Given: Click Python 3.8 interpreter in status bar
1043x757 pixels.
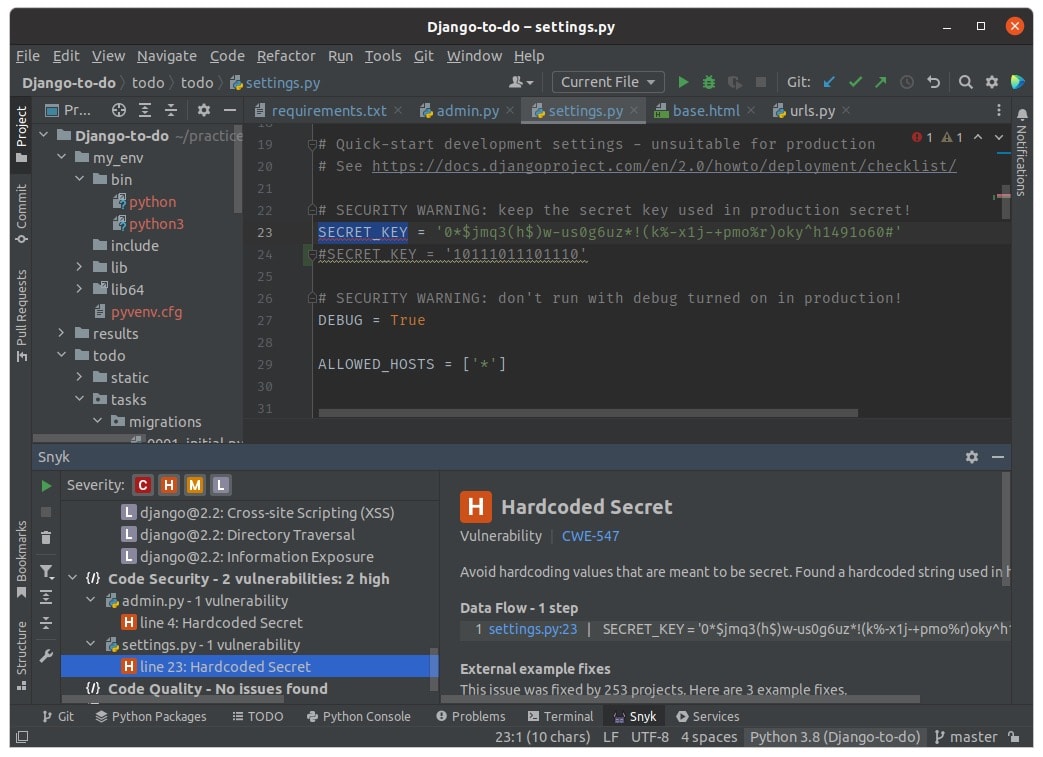Looking at the screenshot, I should coord(835,737).
